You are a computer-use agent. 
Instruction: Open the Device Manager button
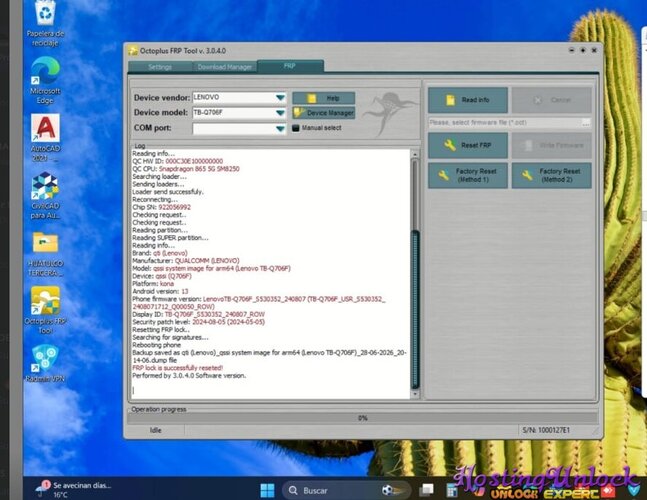click(324, 113)
